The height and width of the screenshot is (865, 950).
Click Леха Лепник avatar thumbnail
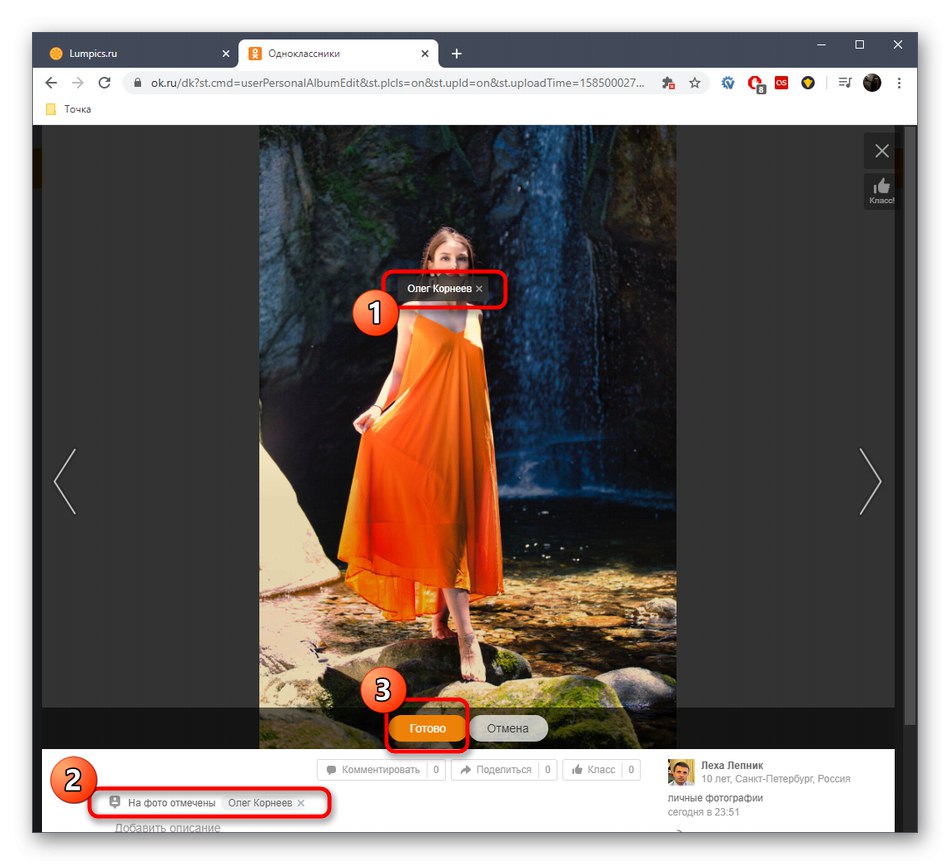click(681, 772)
